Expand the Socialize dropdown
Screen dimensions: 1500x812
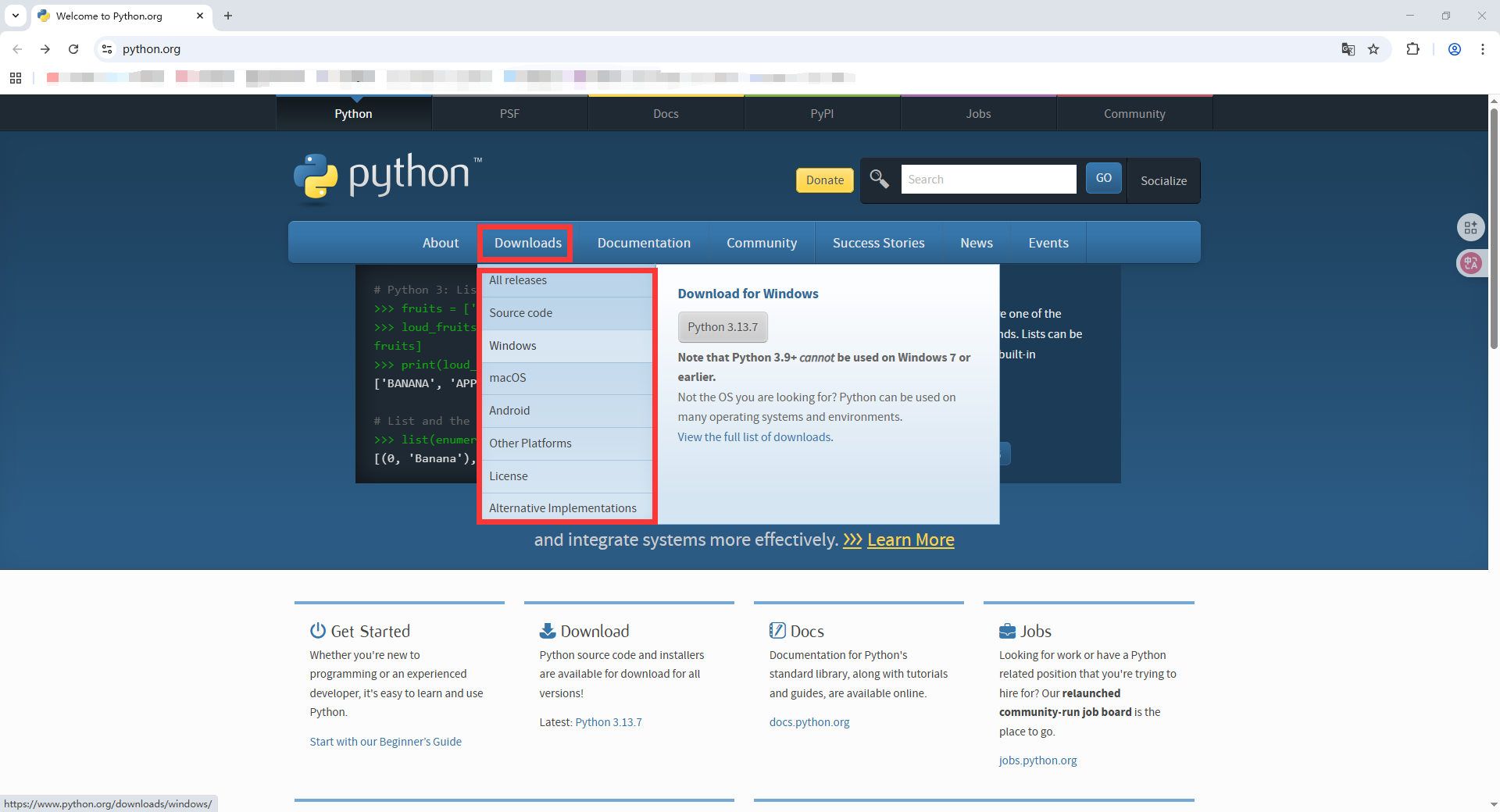click(1163, 180)
